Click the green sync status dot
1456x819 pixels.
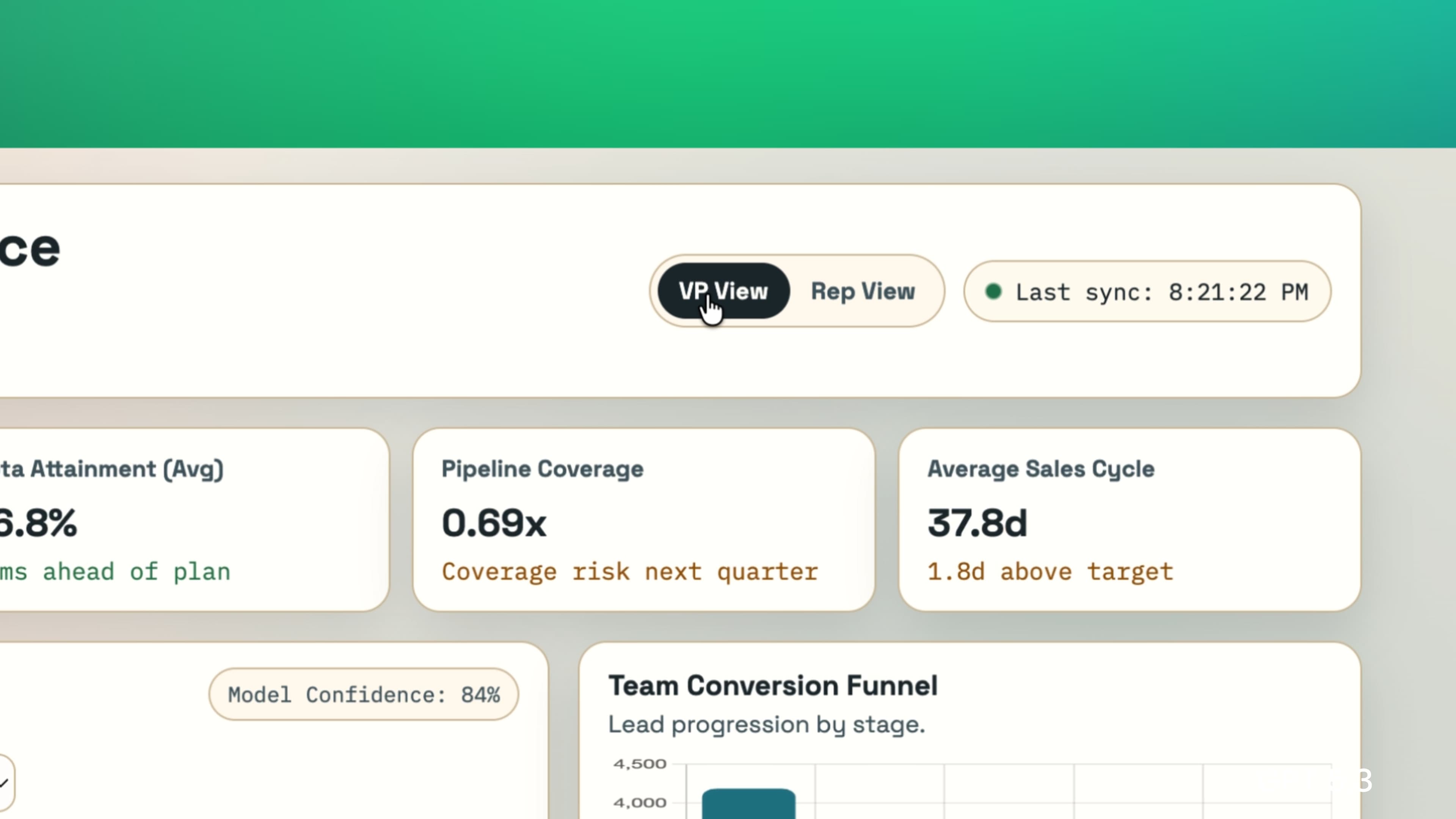(x=993, y=291)
